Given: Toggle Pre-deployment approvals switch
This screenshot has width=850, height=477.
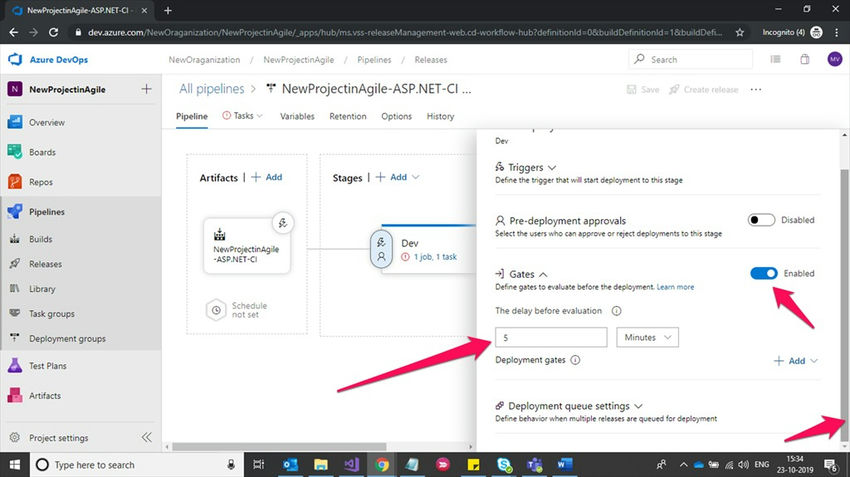Looking at the screenshot, I should click(761, 220).
